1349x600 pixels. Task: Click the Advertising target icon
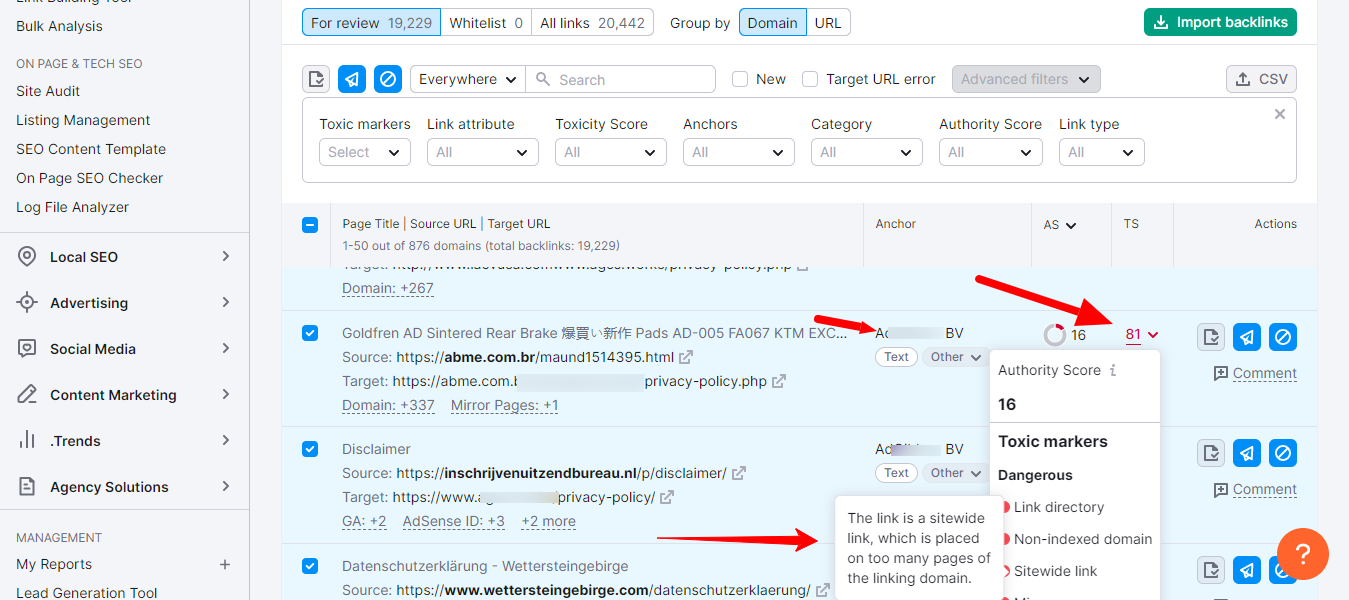click(x=28, y=303)
